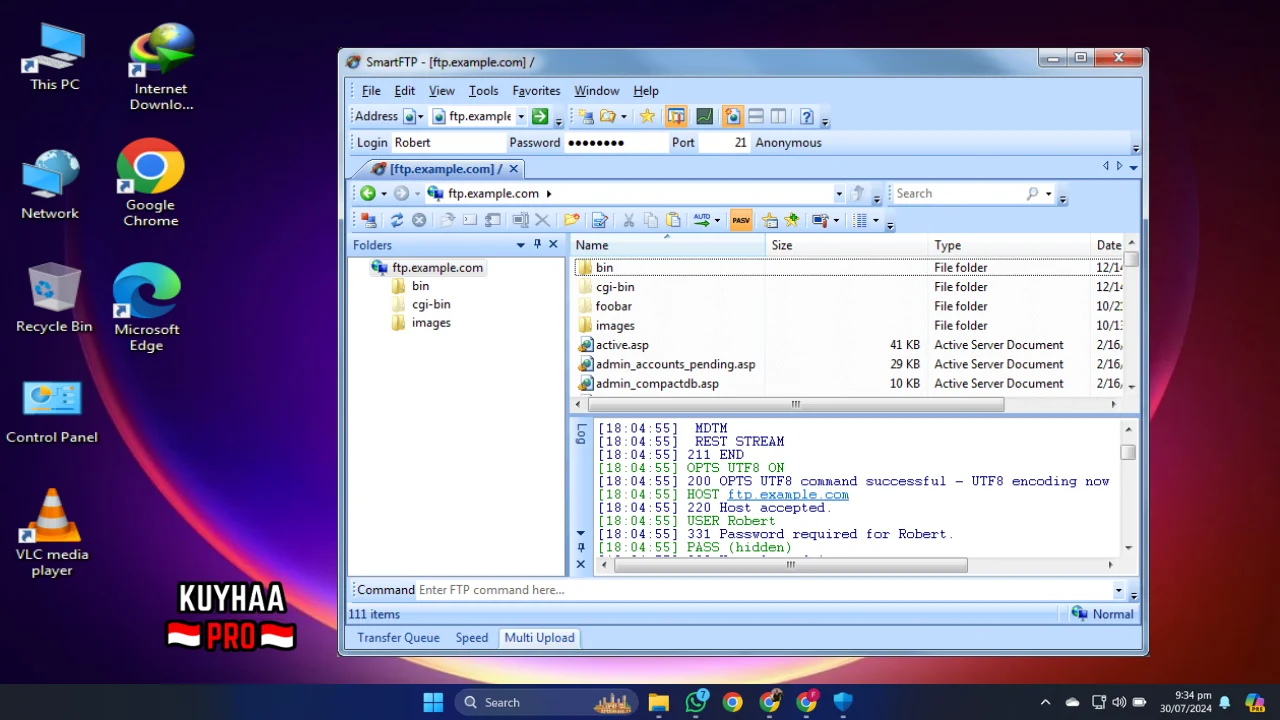The height and width of the screenshot is (720, 1280).
Task: Click the Edit file pencil icon
Action: 600,220
